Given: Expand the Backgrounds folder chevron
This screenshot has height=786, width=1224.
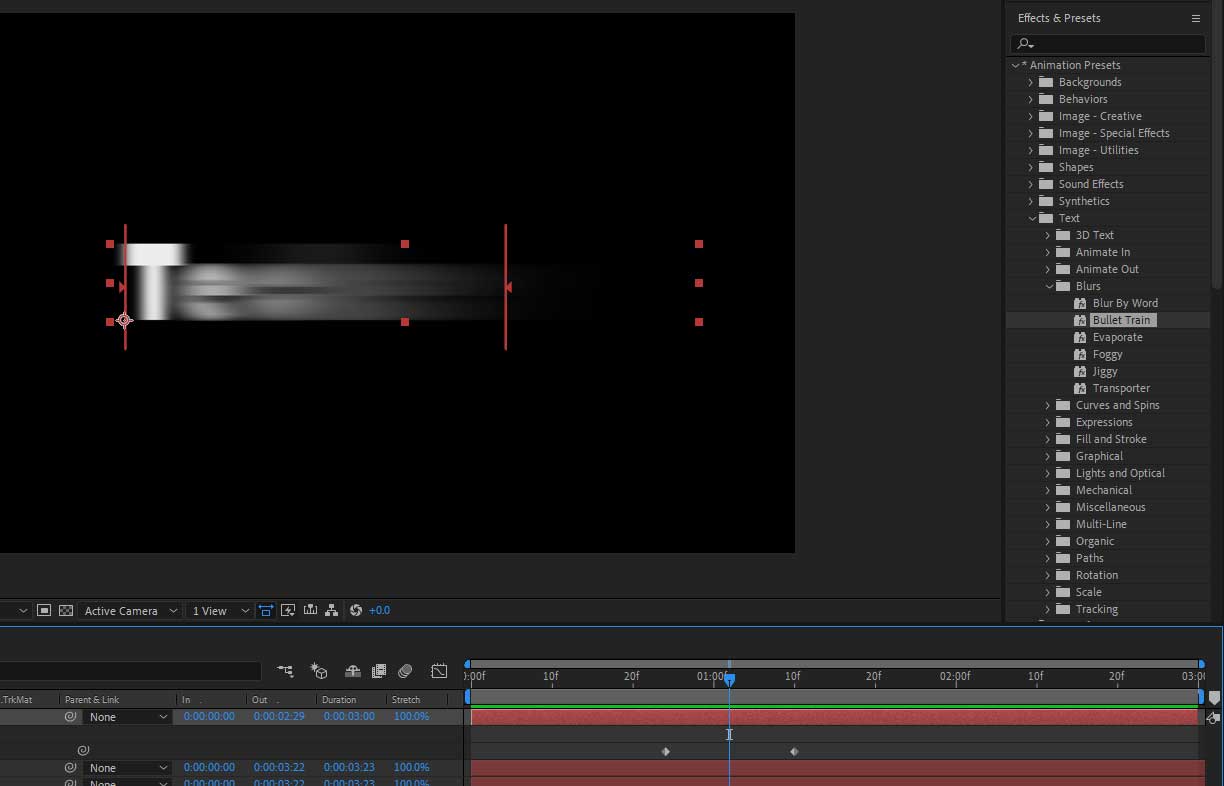Looking at the screenshot, I should coord(1031,82).
